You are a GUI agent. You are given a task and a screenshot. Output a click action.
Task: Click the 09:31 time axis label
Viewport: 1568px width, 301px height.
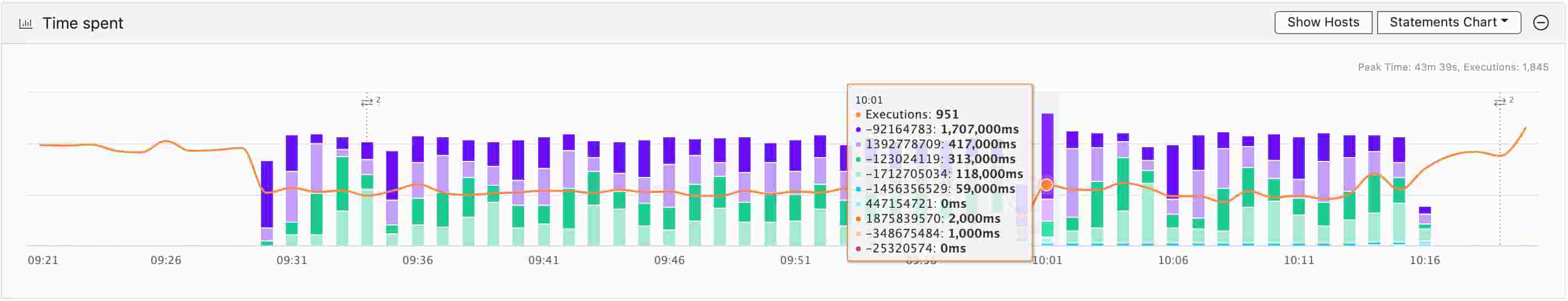pyautogui.click(x=292, y=260)
